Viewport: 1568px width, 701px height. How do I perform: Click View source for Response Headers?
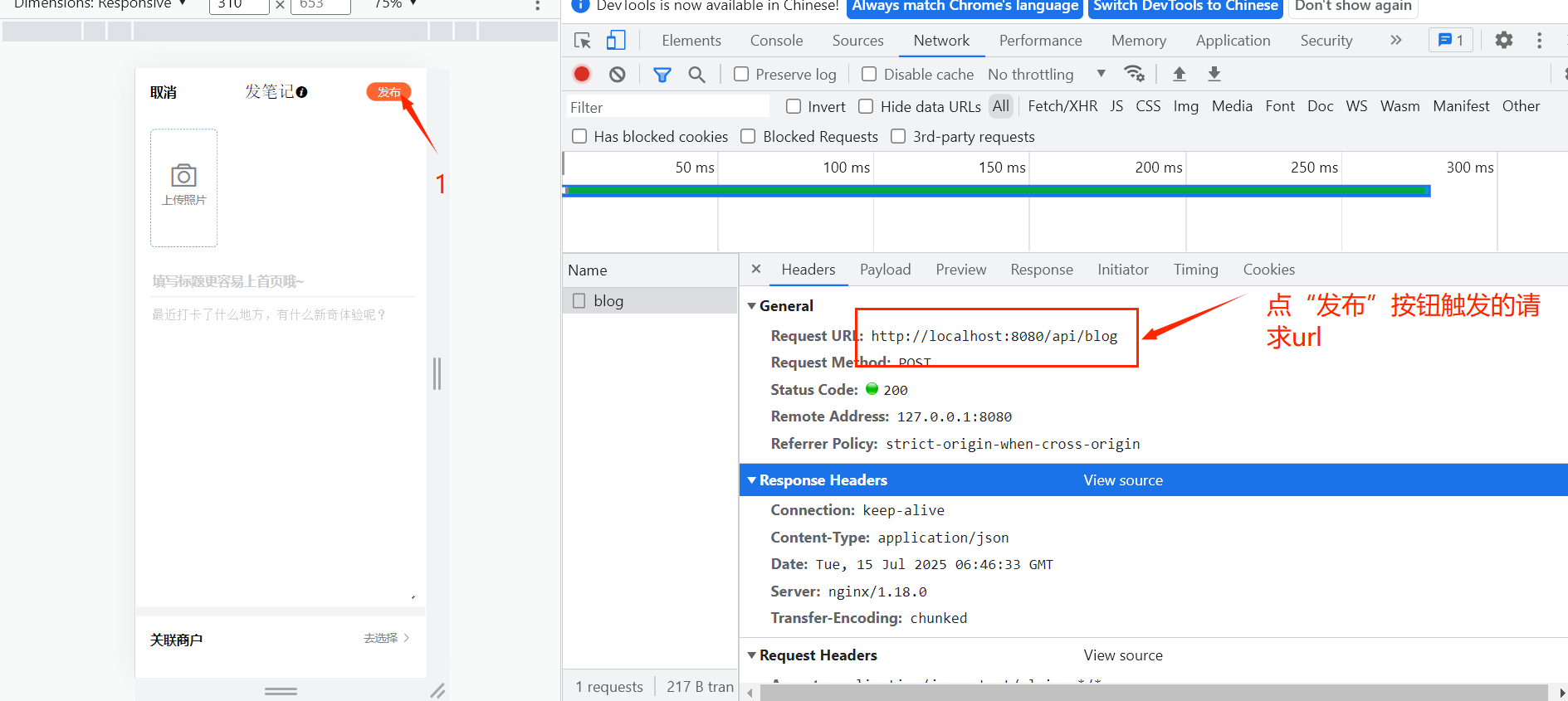1123,480
